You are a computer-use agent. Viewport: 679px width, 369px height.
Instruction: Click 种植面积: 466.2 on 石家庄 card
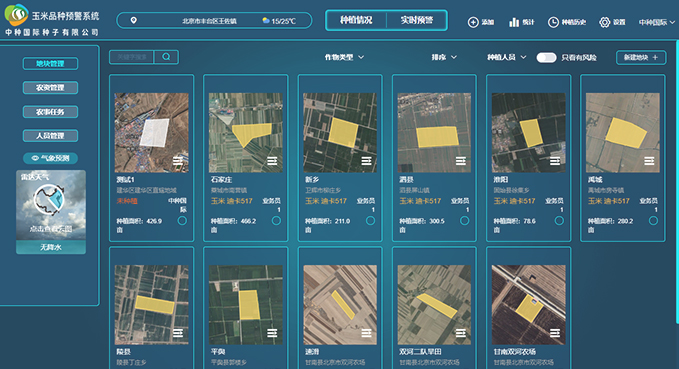[x=233, y=221]
